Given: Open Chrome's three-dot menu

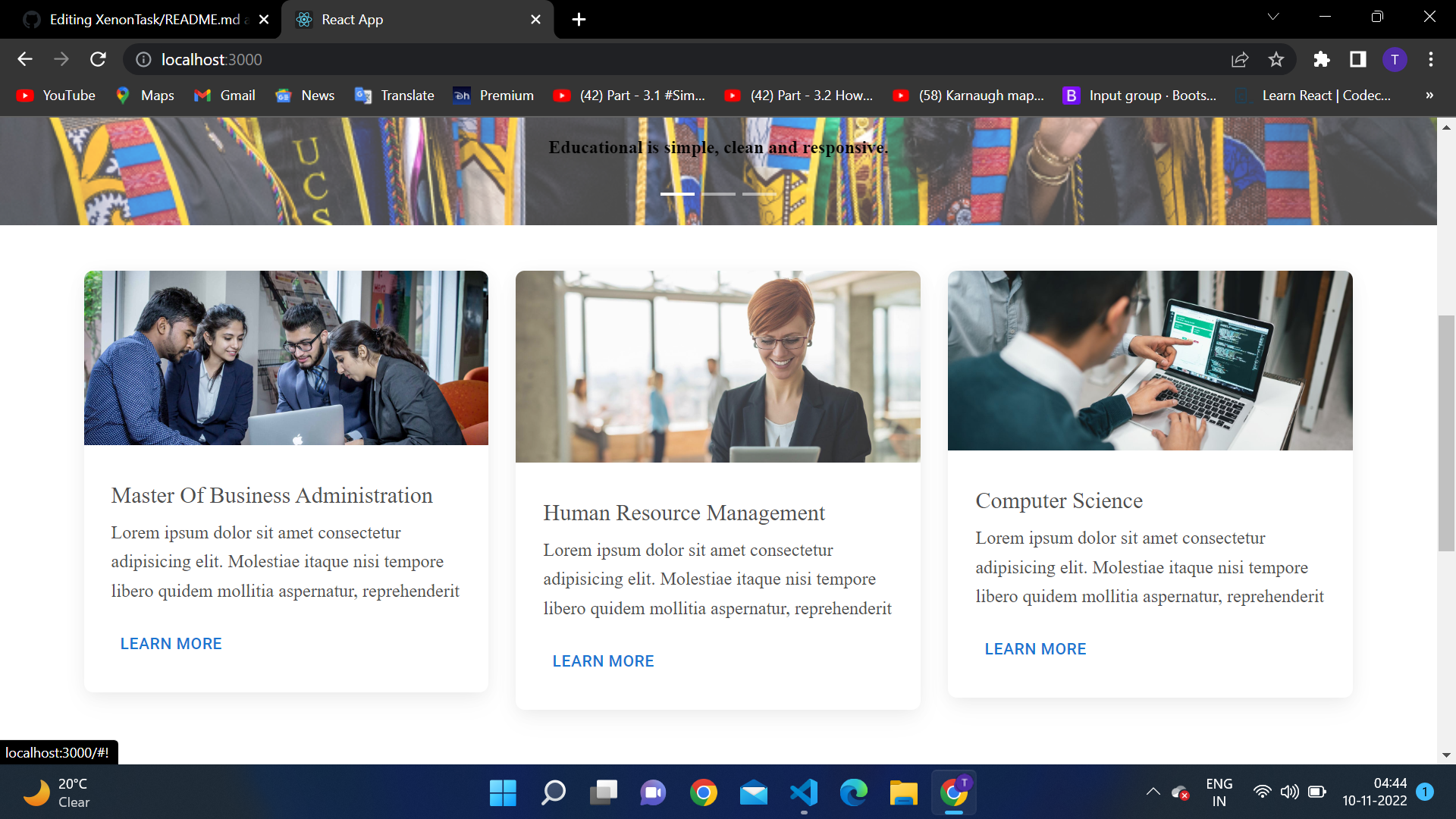Looking at the screenshot, I should coord(1431,59).
